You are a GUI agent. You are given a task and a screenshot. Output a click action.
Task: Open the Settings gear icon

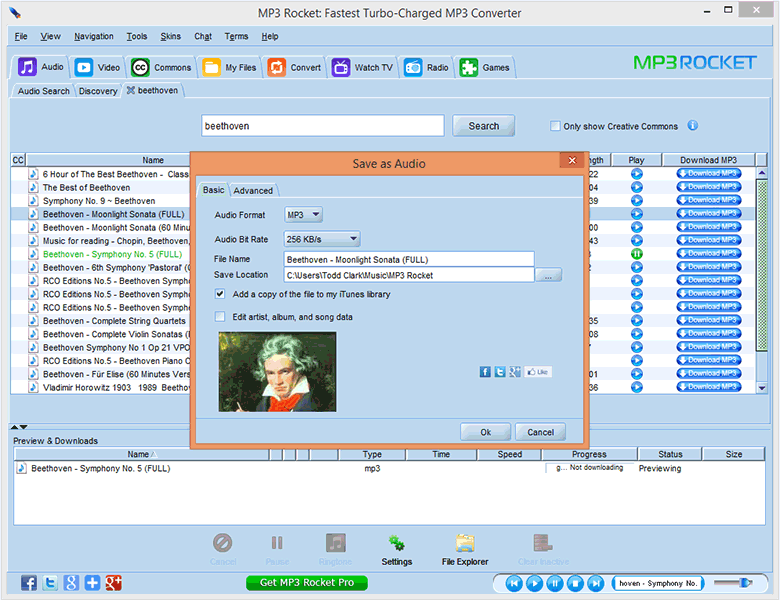(x=396, y=543)
